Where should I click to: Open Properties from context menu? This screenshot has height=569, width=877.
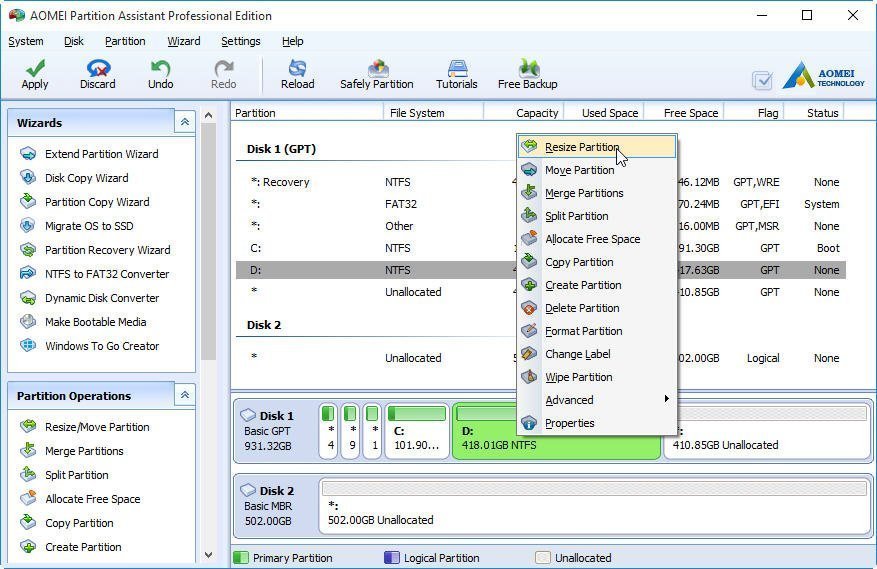click(x=597, y=423)
